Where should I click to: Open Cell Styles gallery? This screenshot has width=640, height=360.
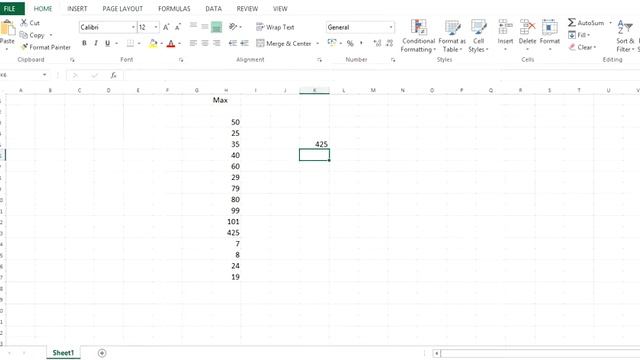click(478, 36)
